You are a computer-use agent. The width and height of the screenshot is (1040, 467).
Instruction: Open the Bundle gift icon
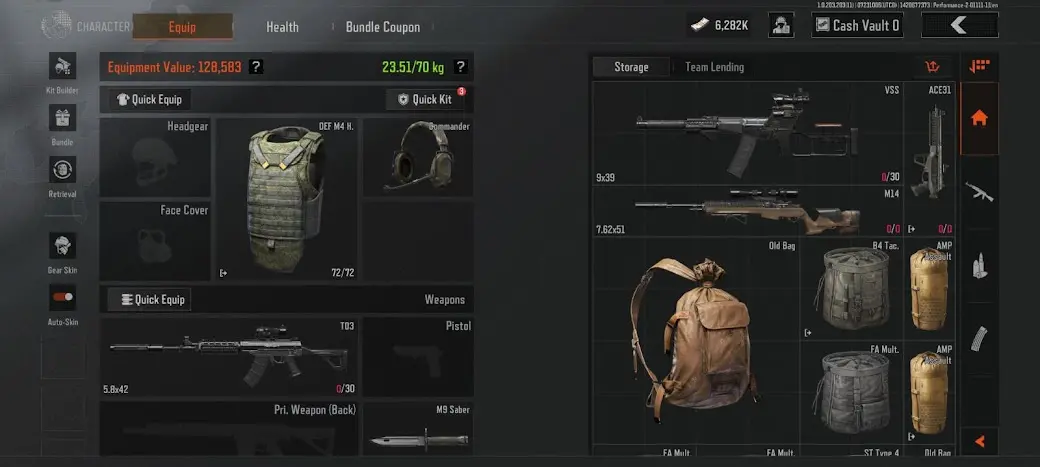(x=62, y=117)
